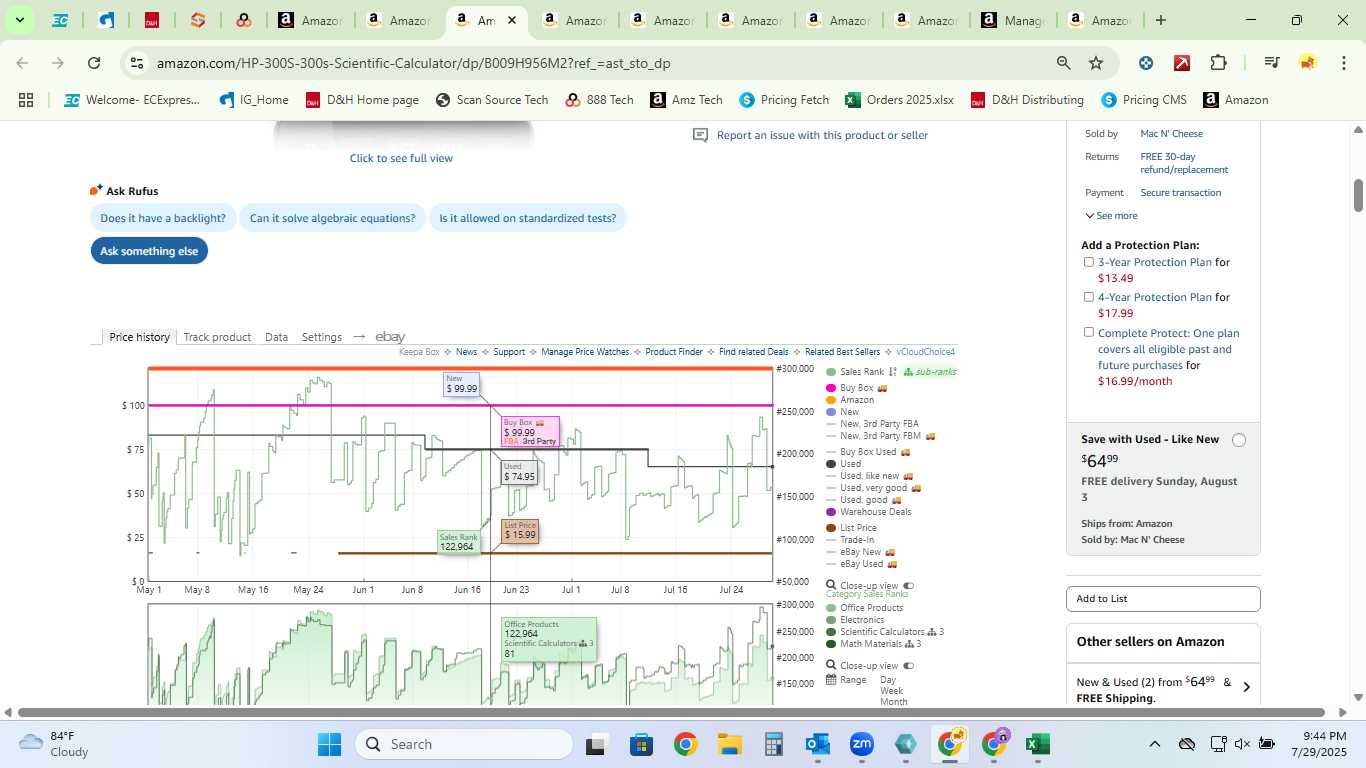Click magnifier icon of upper Close-up view
The width and height of the screenshot is (1366, 768).
(x=831, y=586)
